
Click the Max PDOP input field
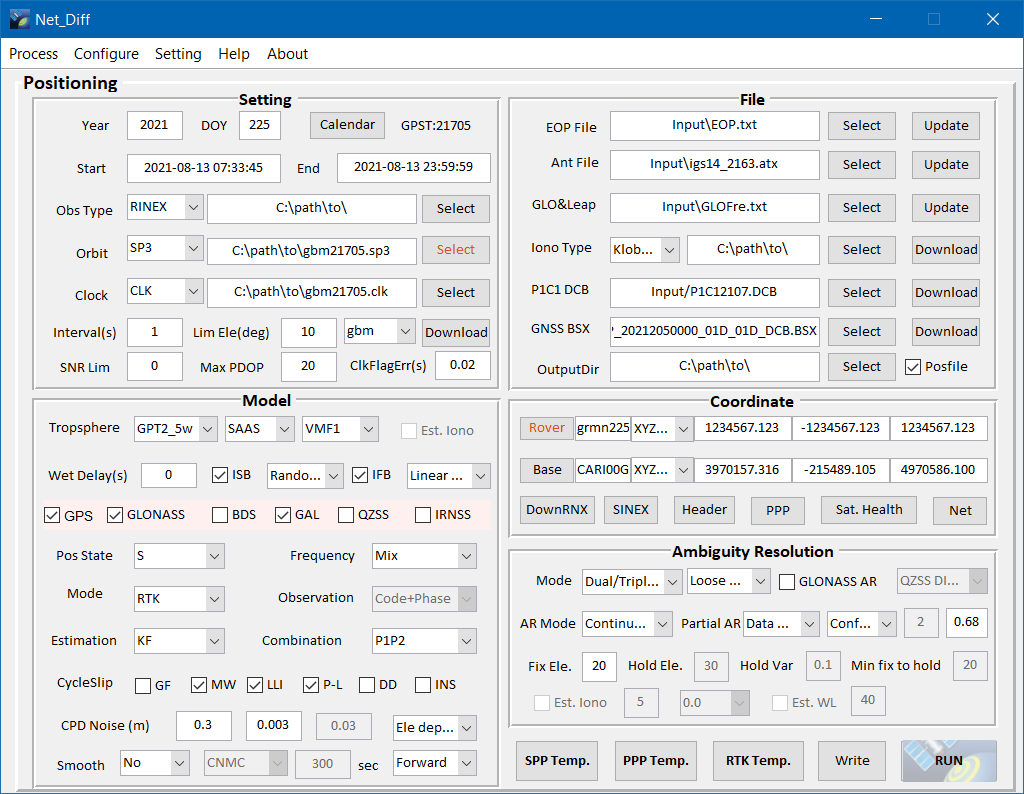[308, 366]
